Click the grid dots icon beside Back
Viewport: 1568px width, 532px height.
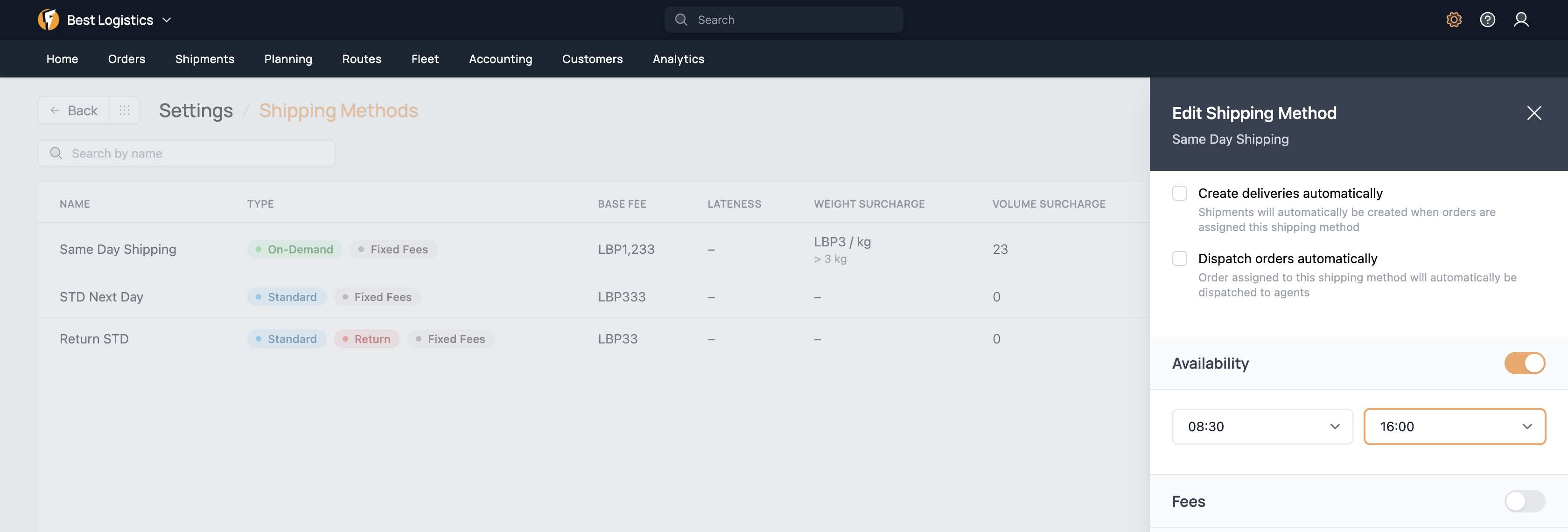(x=125, y=110)
